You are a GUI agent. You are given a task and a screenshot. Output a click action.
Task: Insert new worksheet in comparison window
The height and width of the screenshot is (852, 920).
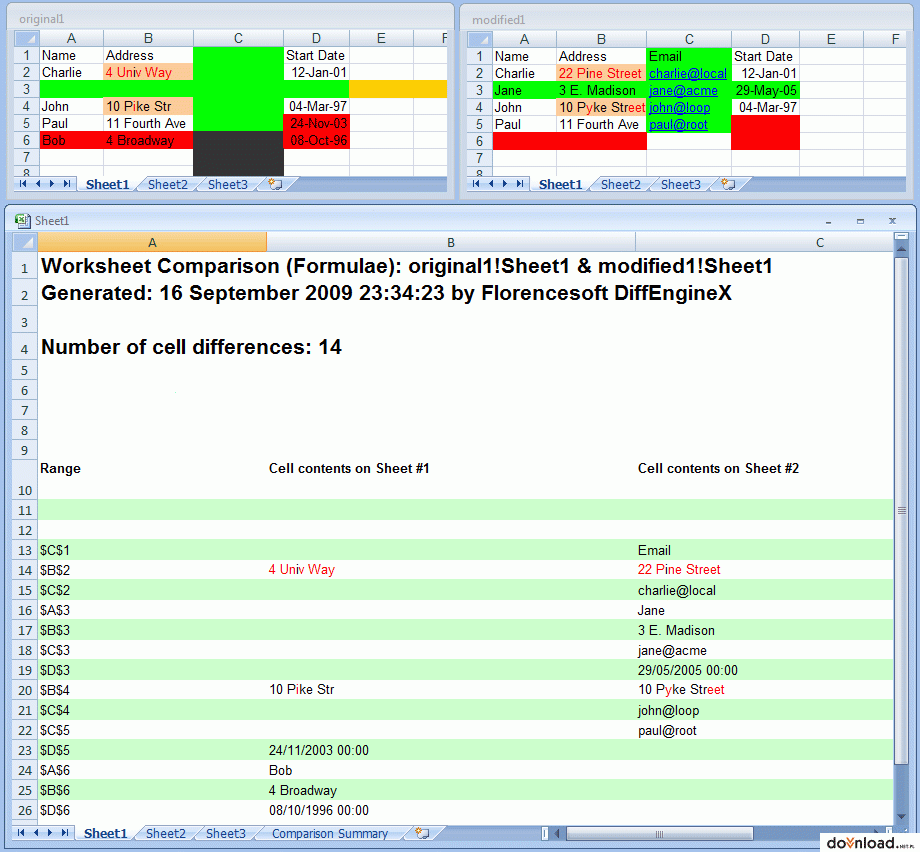422,833
